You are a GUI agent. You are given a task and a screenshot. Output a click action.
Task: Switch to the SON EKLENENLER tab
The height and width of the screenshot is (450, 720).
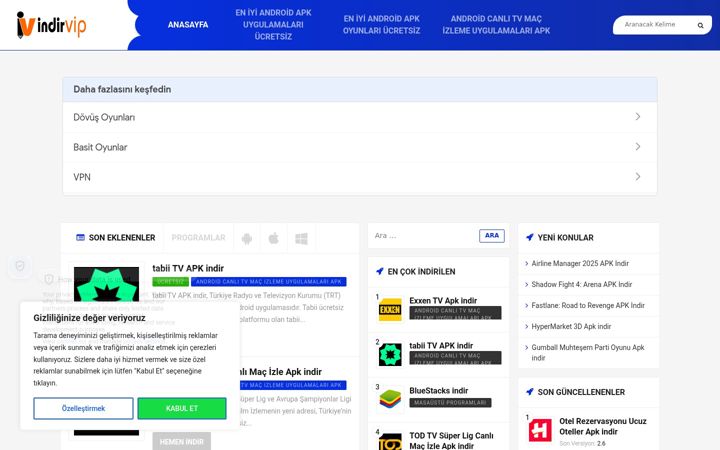[115, 237]
